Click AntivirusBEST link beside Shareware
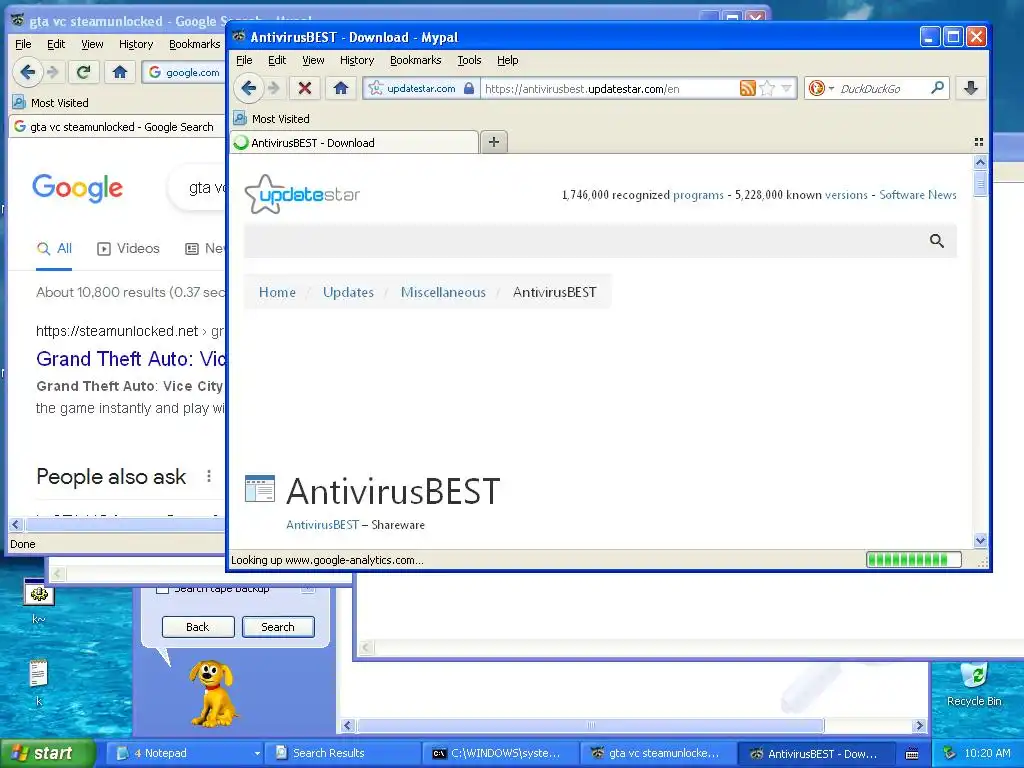Viewport: 1024px width, 768px height. point(322,524)
